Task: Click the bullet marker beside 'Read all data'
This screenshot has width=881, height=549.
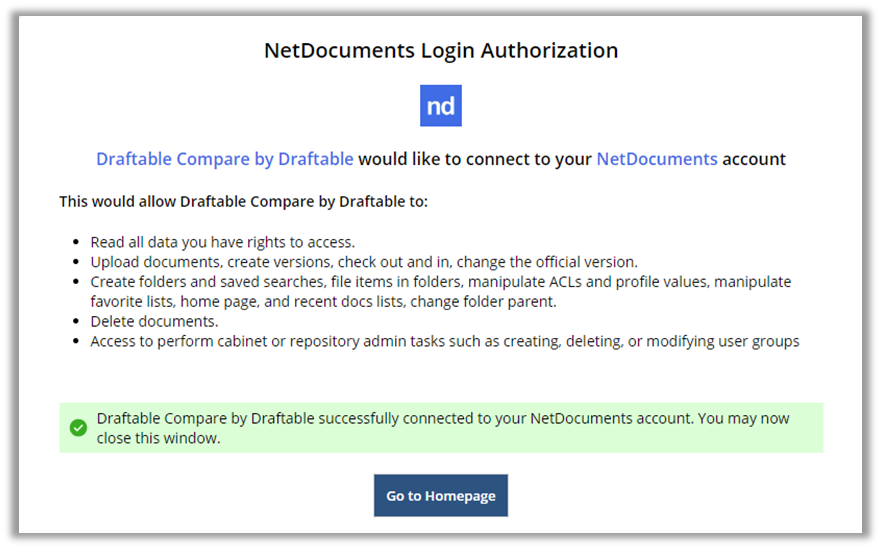Action: [x=76, y=242]
